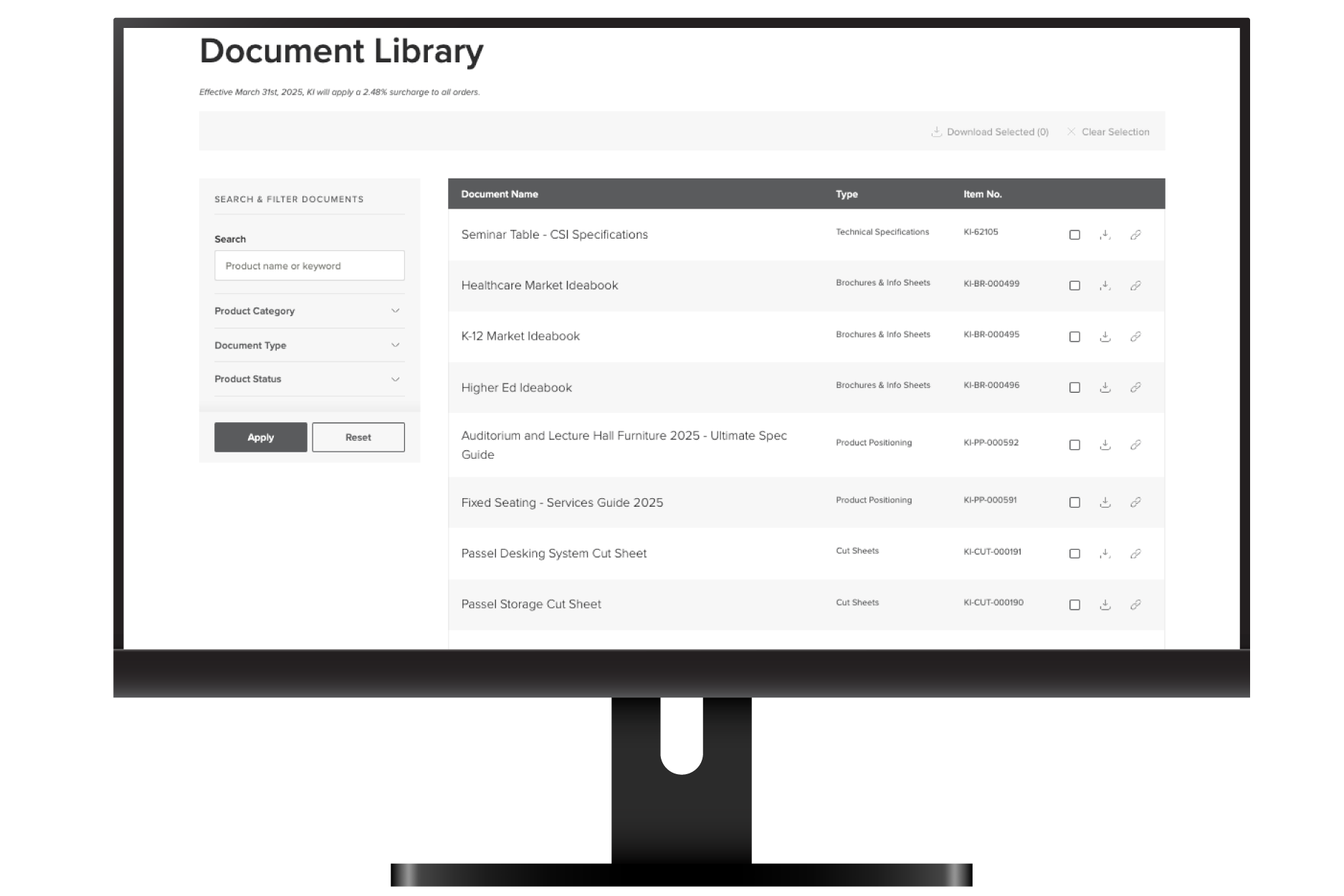Open the Document Type filter dropdown
The image size is (1344, 896).
point(309,345)
